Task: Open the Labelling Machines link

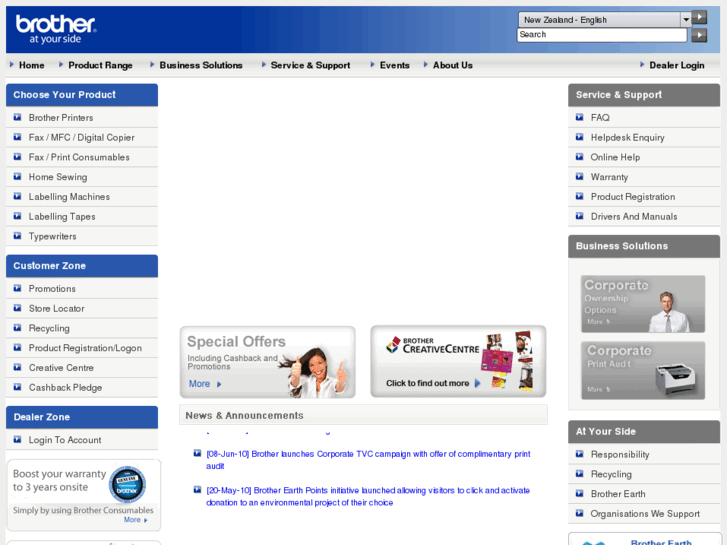Action: [69, 197]
